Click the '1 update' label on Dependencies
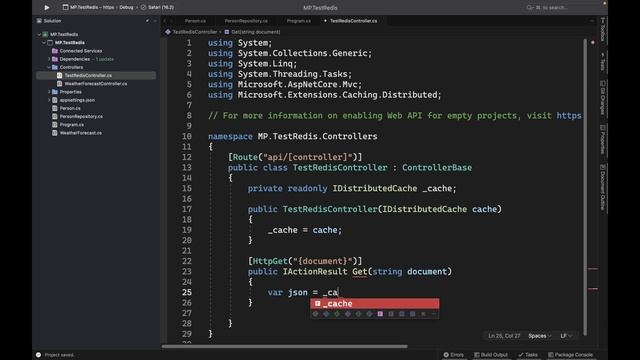This screenshot has width=640, height=360. click(x=105, y=59)
